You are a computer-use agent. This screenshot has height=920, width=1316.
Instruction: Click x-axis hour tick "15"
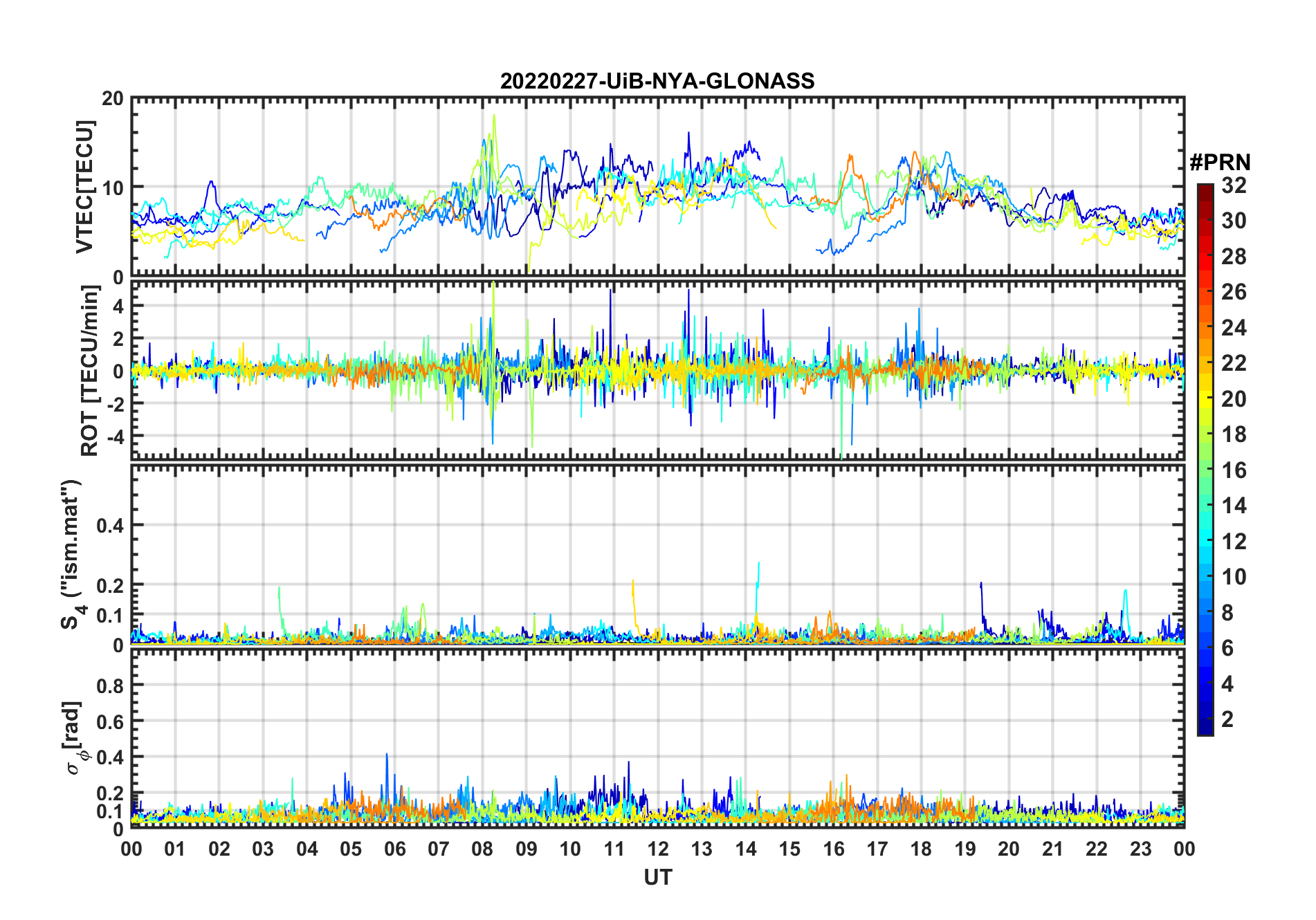(789, 849)
